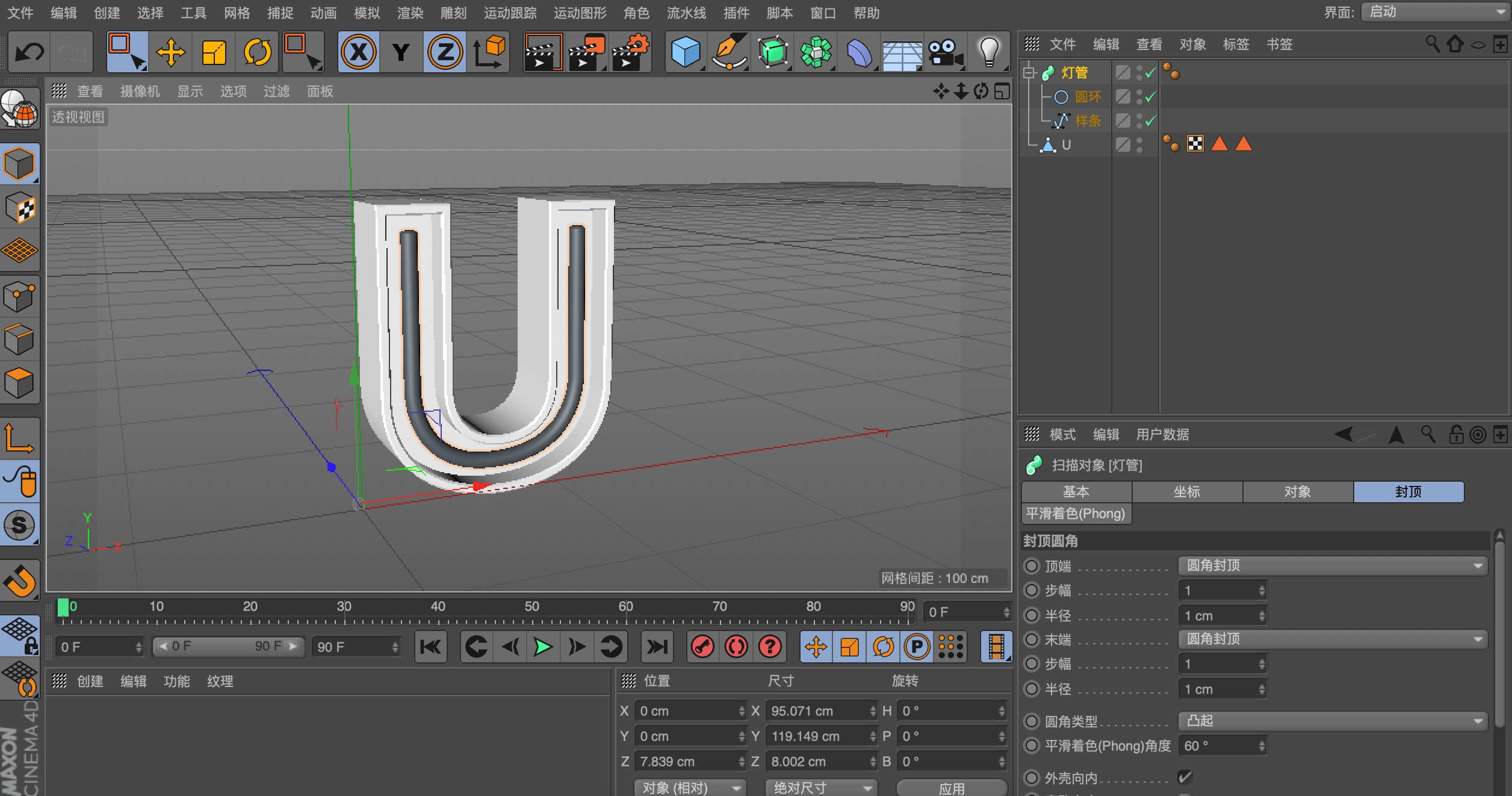Image resolution: width=1512 pixels, height=796 pixels.
Task: Collapse the 灯管 tree node
Action: click(x=1029, y=73)
